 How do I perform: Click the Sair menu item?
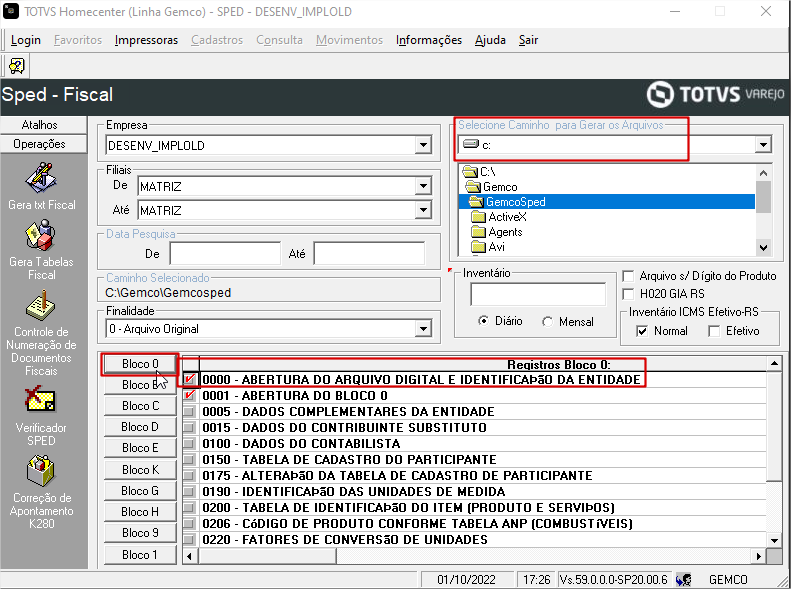tap(528, 40)
